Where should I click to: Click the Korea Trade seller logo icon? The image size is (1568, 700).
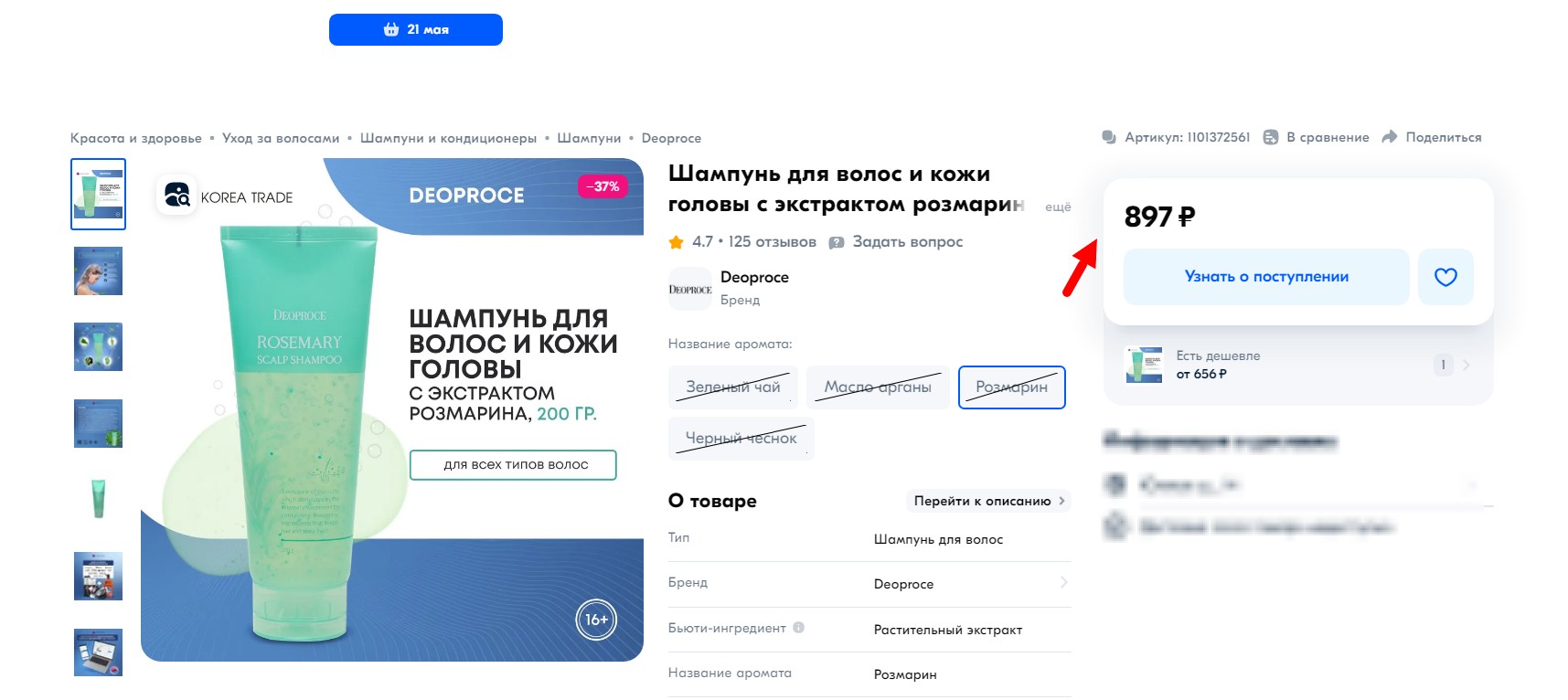[176, 195]
